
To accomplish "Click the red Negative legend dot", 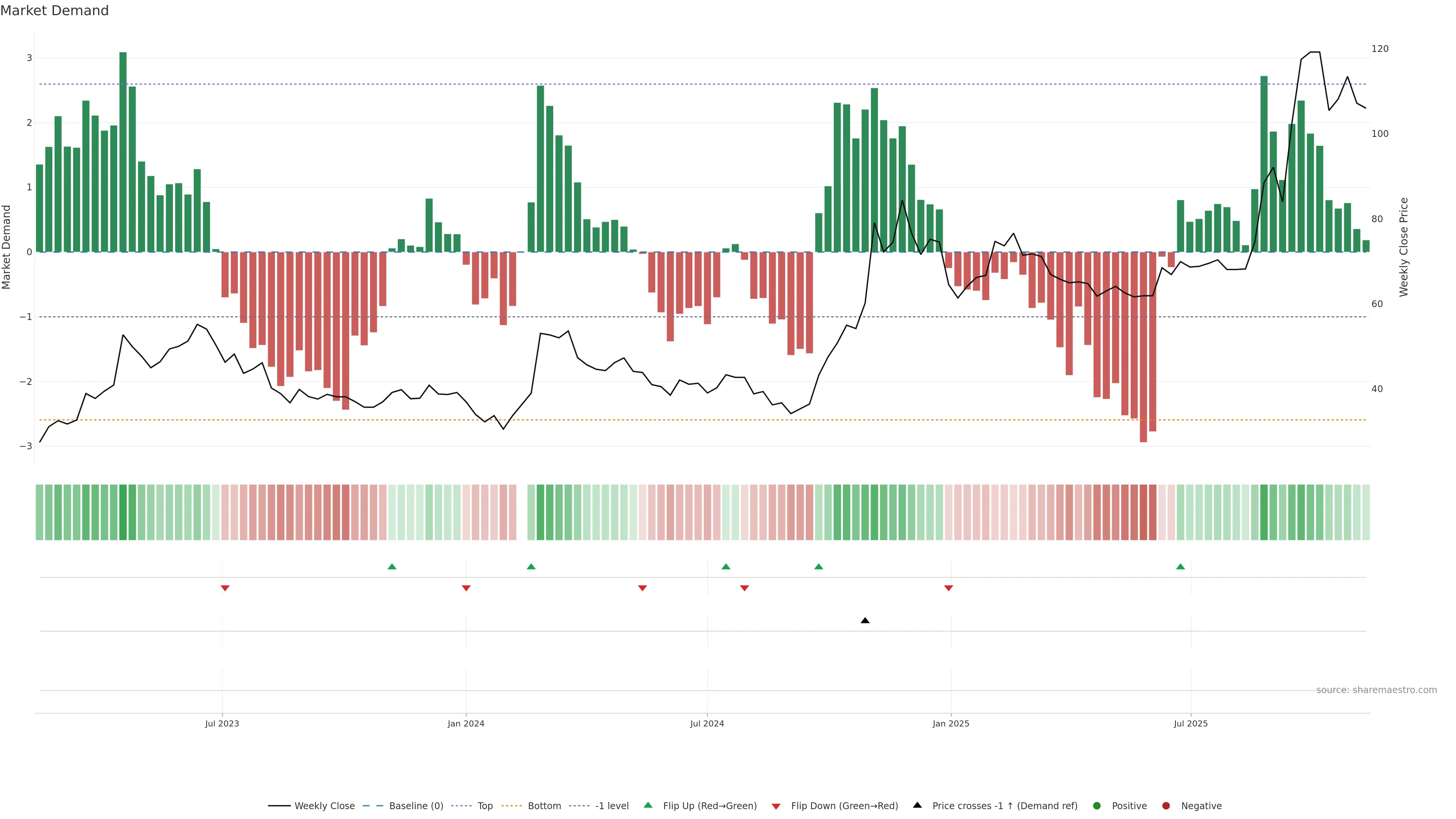I will pyautogui.click(x=1166, y=805).
